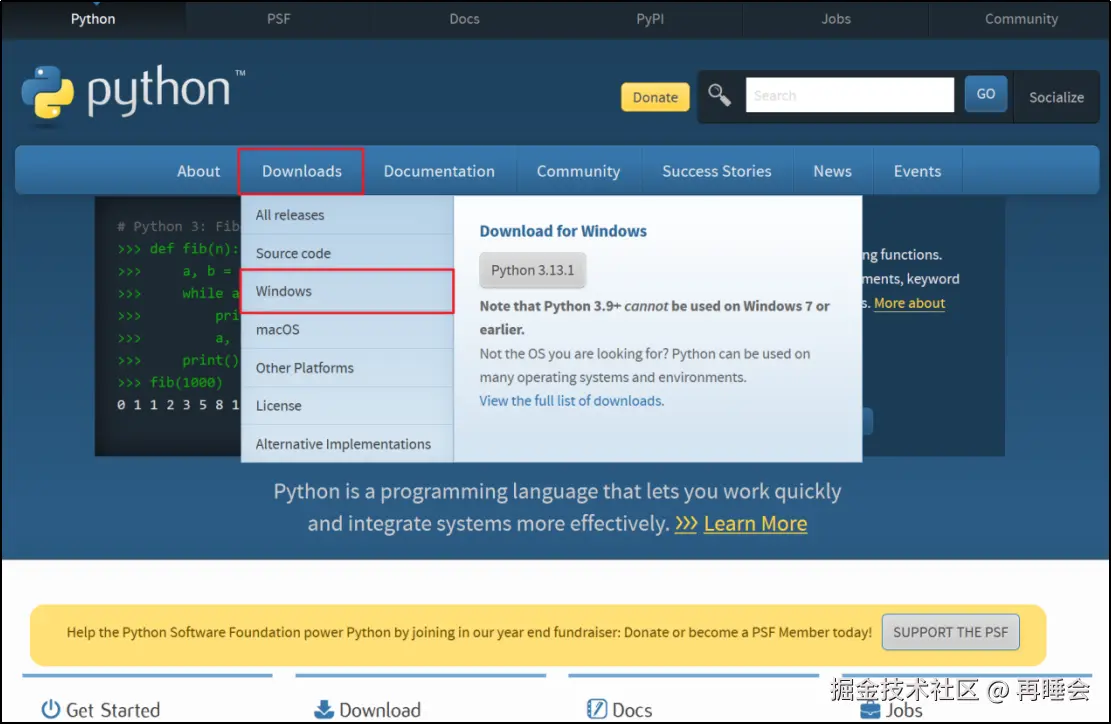Open the Docs tab in the top bar
The image size is (1112, 725).
pos(465,19)
